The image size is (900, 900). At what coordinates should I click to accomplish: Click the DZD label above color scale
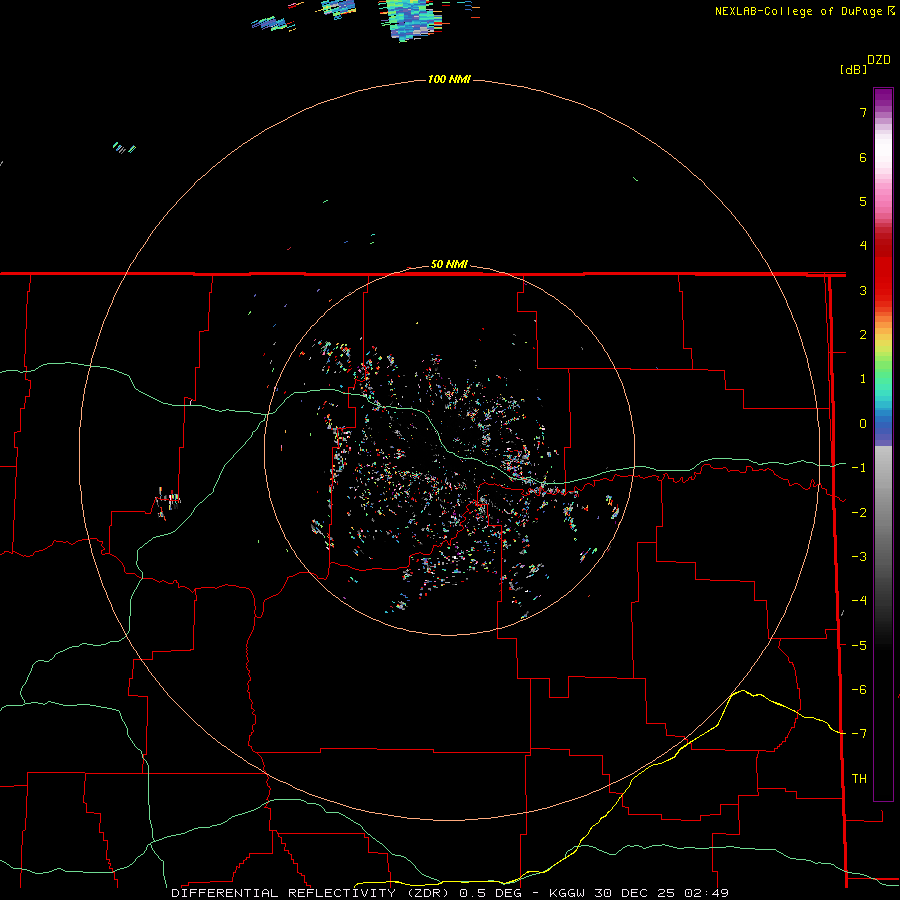click(x=879, y=60)
